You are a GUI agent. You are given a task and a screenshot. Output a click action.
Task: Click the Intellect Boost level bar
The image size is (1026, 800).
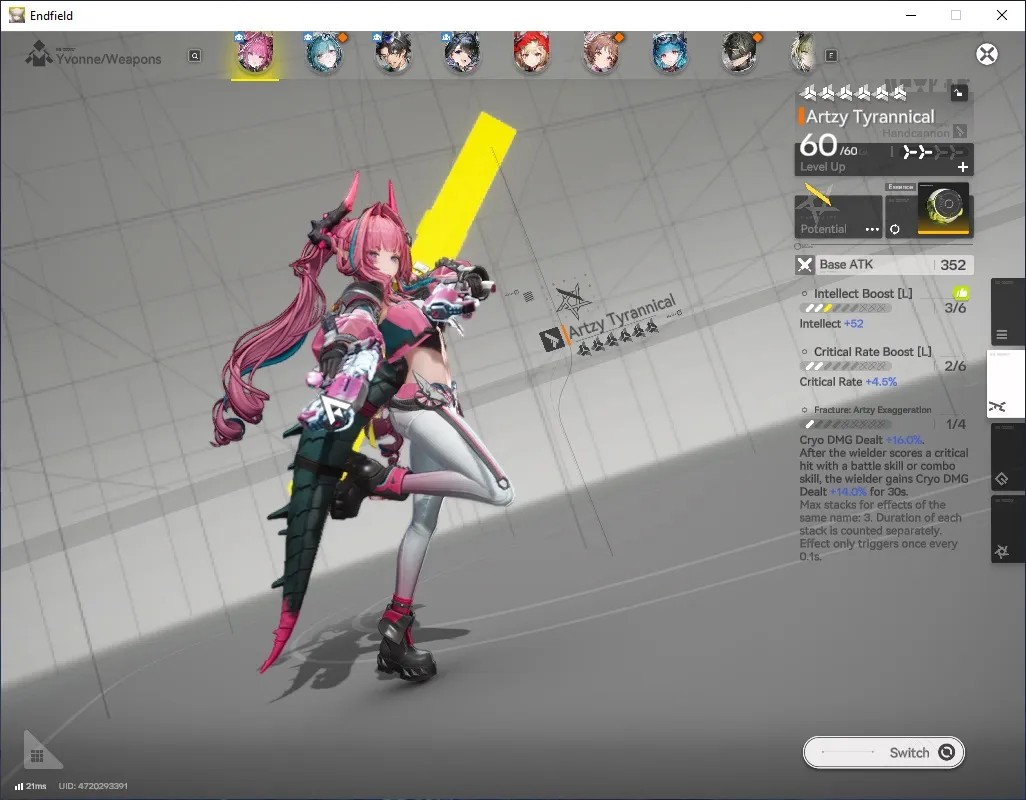(x=844, y=308)
